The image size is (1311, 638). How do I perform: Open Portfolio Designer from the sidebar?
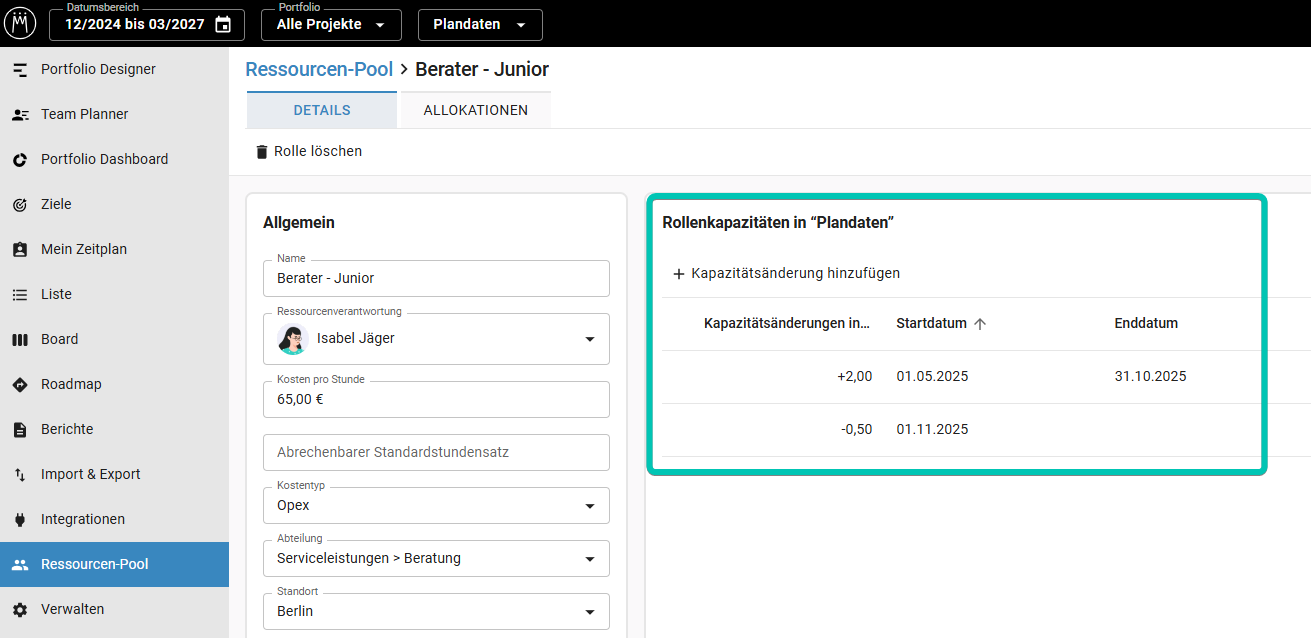coord(114,70)
